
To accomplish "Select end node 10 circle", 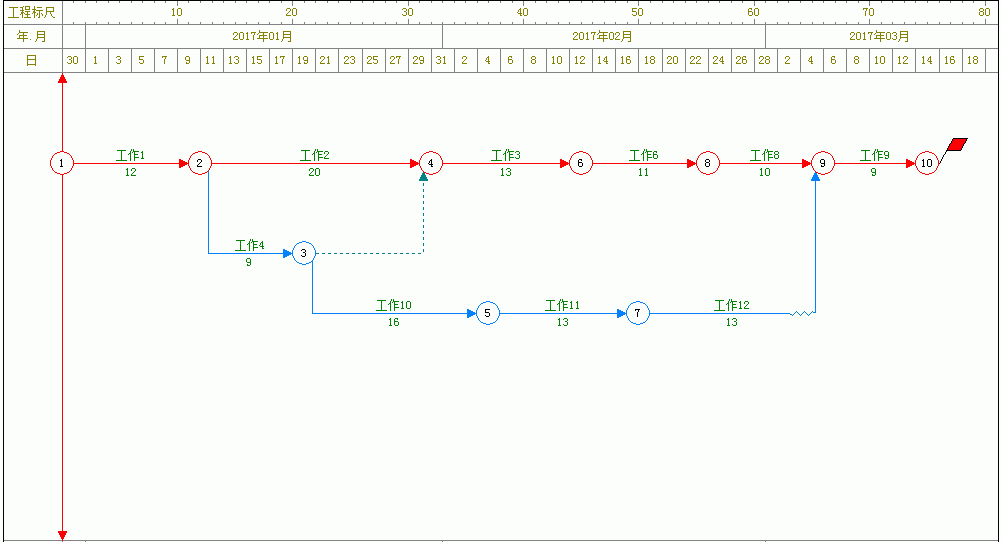I will [926, 163].
